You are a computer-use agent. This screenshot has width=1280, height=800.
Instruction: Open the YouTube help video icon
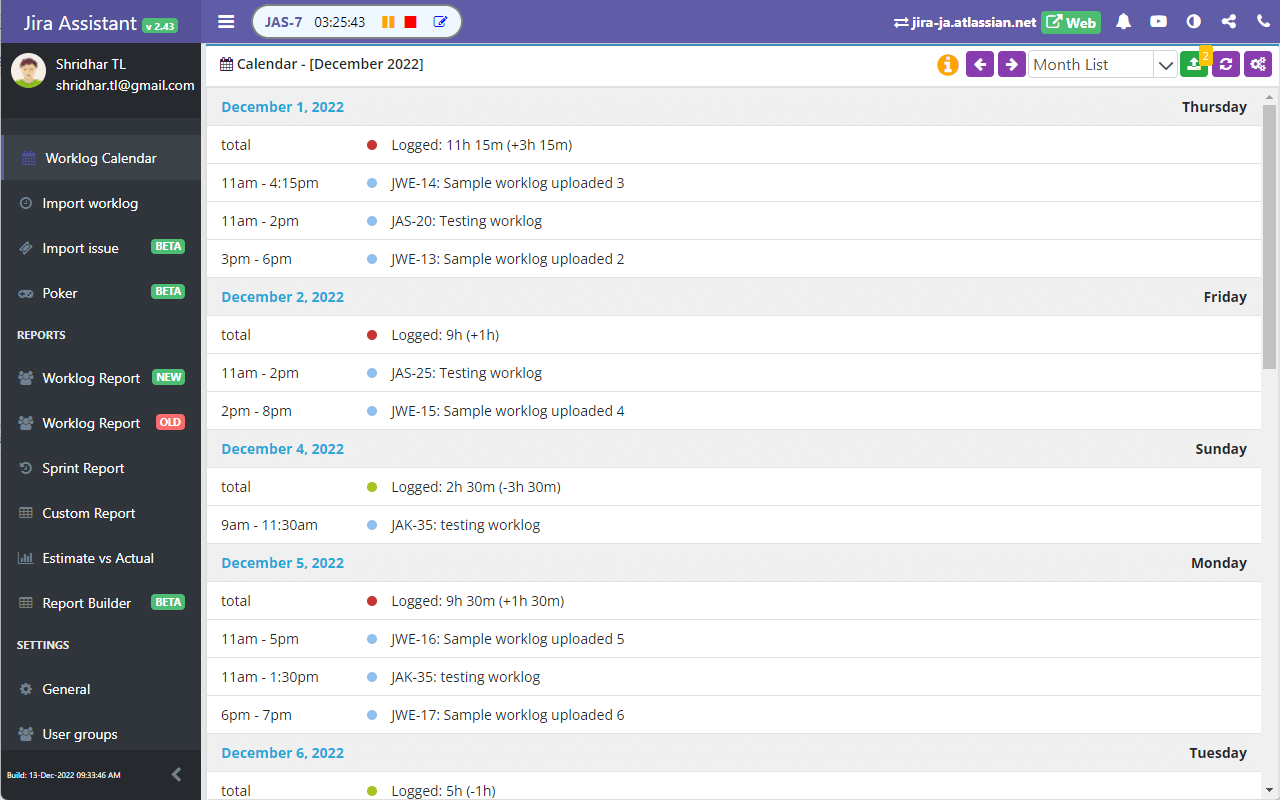pos(1159,21)
